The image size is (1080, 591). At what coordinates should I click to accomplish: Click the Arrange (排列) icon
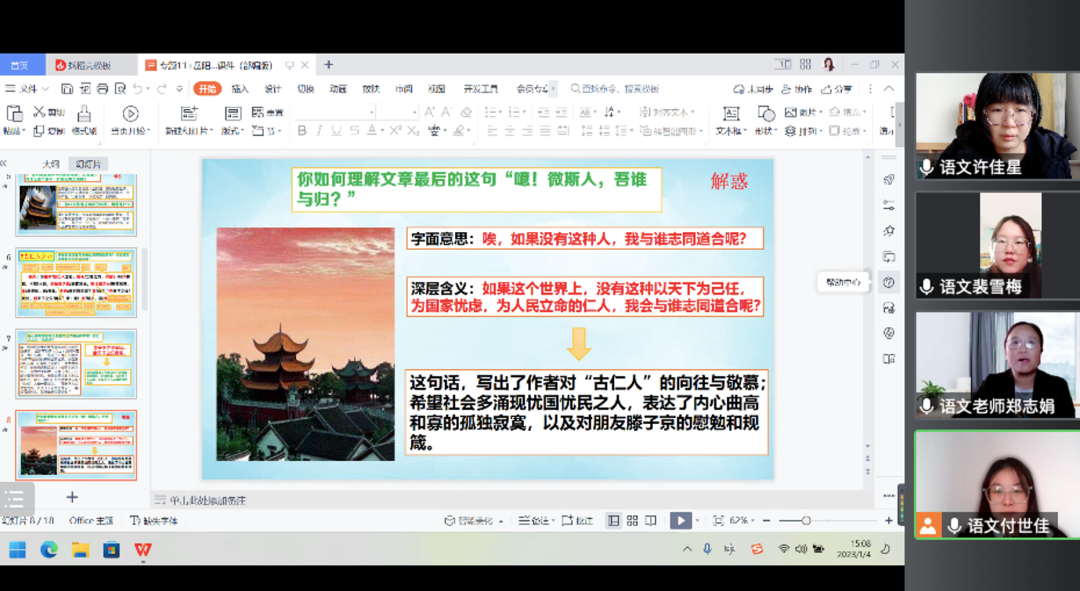point(791,131)
